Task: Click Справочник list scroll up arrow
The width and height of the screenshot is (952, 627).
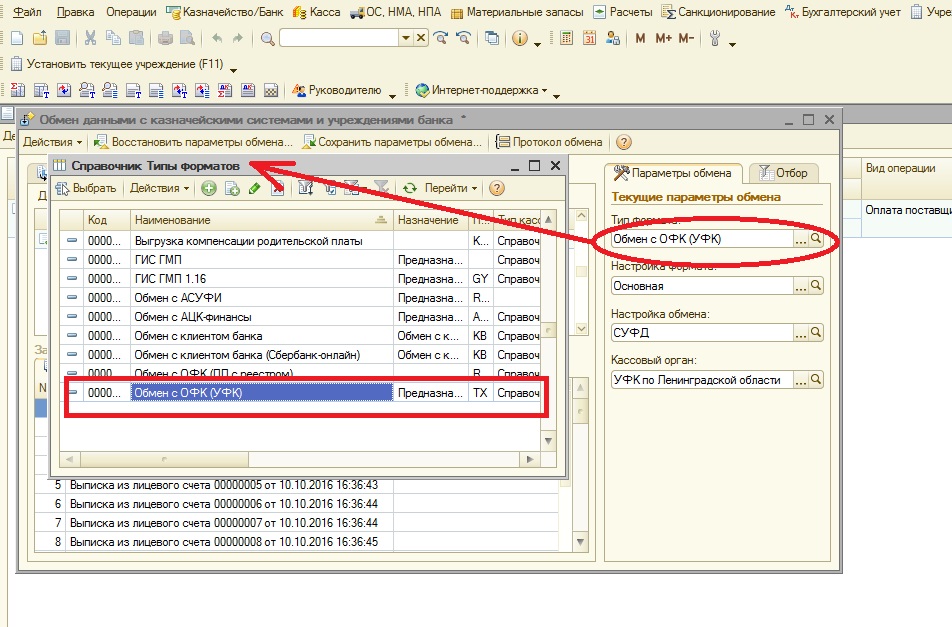Action: pyautogui.click(x=548, y=219)
